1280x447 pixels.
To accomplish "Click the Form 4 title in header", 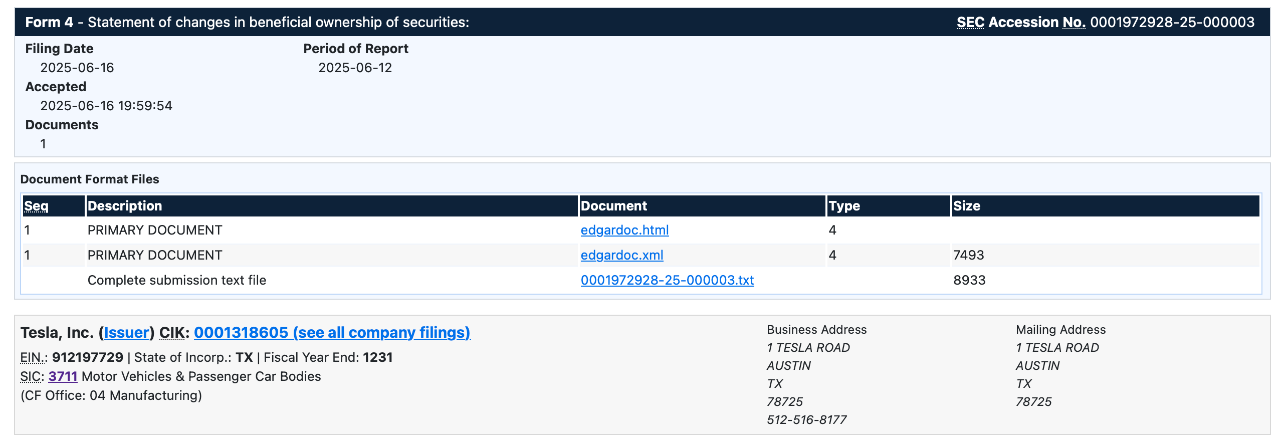I will (52, 22).
